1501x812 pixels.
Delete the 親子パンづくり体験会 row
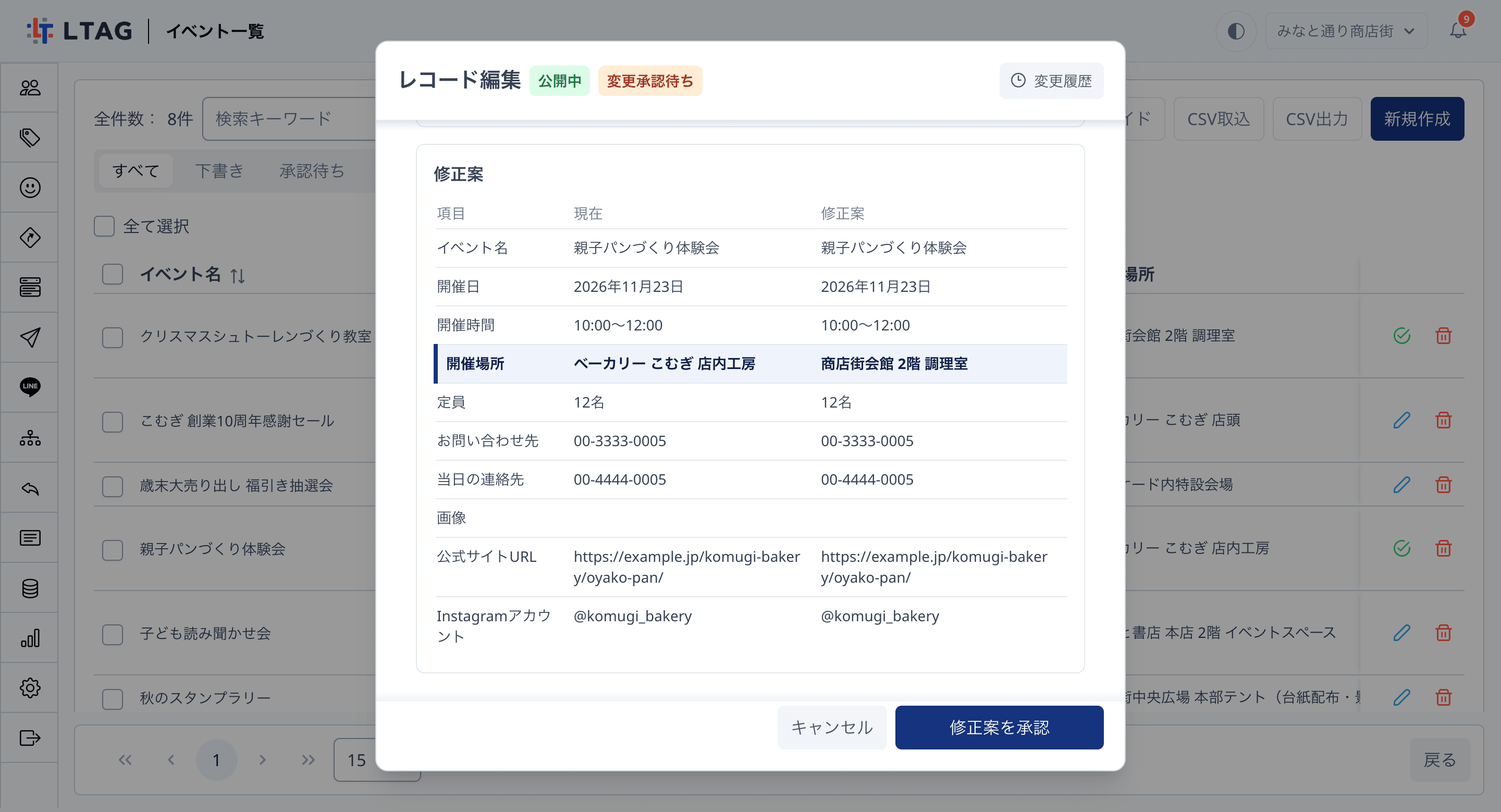click(1443, 548)
